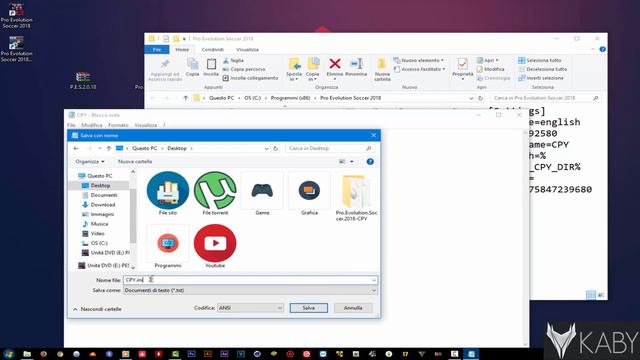Open Notepad's Formato menu
Viewport: 640px width, 360px height.
(118, 125)
